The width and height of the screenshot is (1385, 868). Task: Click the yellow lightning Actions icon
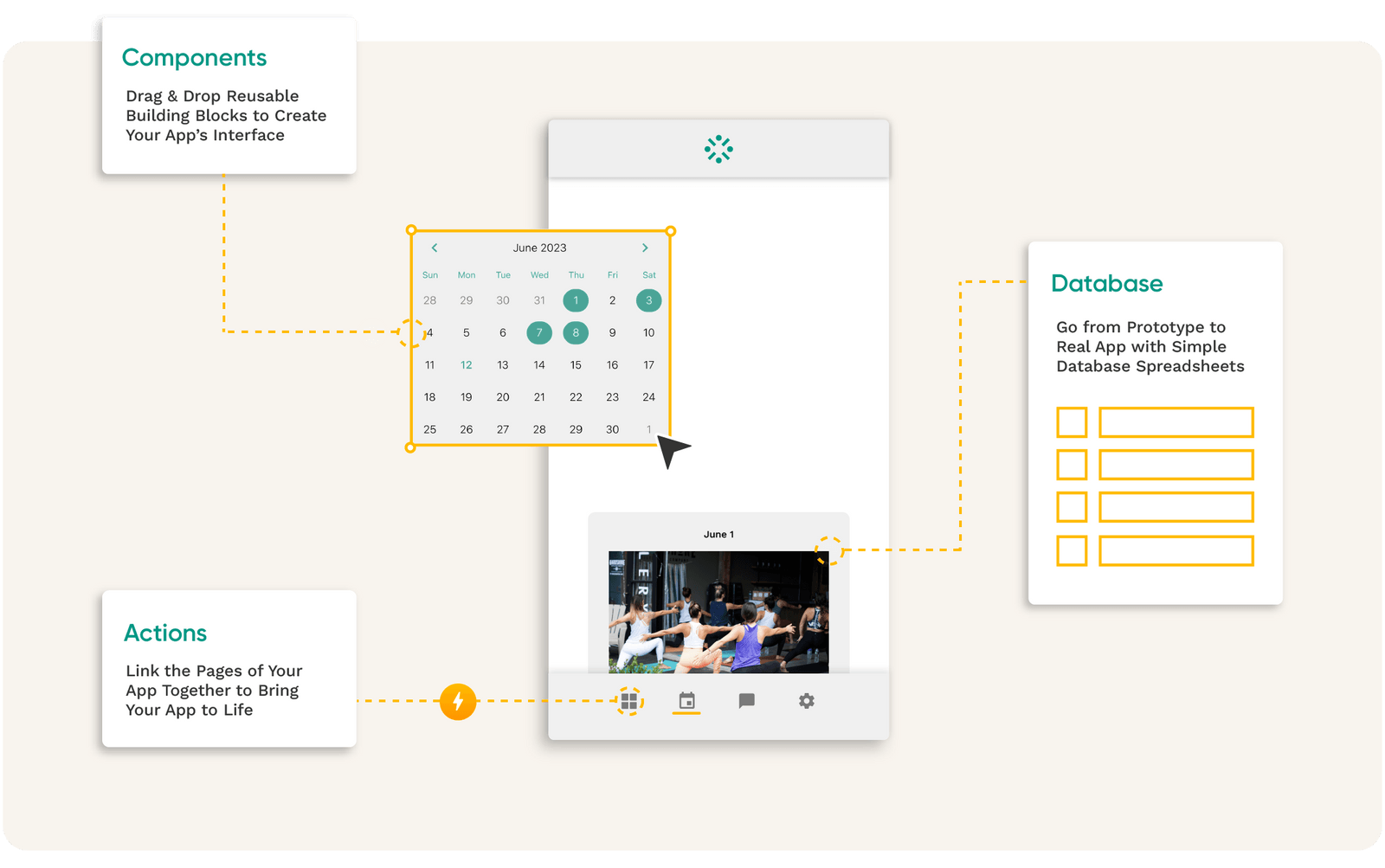tap(458, 702)
